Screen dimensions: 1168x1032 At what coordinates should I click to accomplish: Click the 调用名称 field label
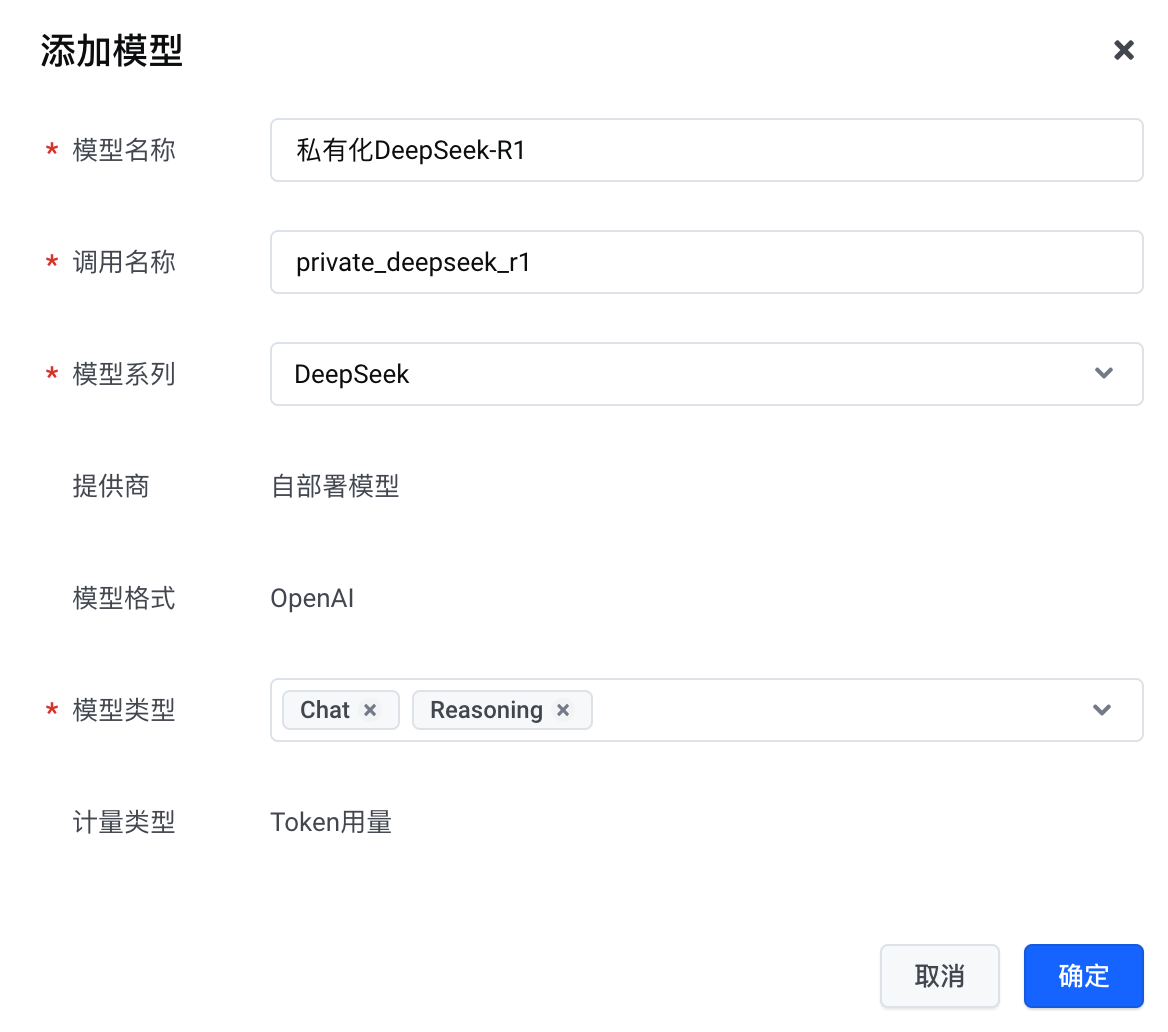tap(124, 262)
